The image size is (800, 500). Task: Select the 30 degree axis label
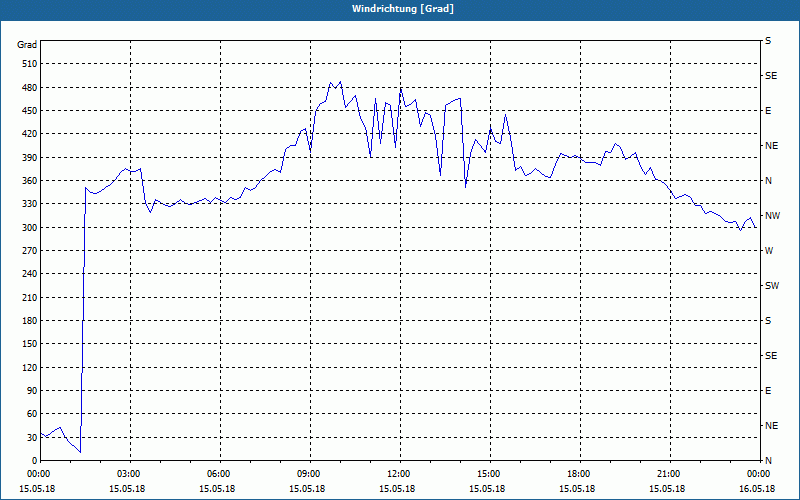click(32, 437)
